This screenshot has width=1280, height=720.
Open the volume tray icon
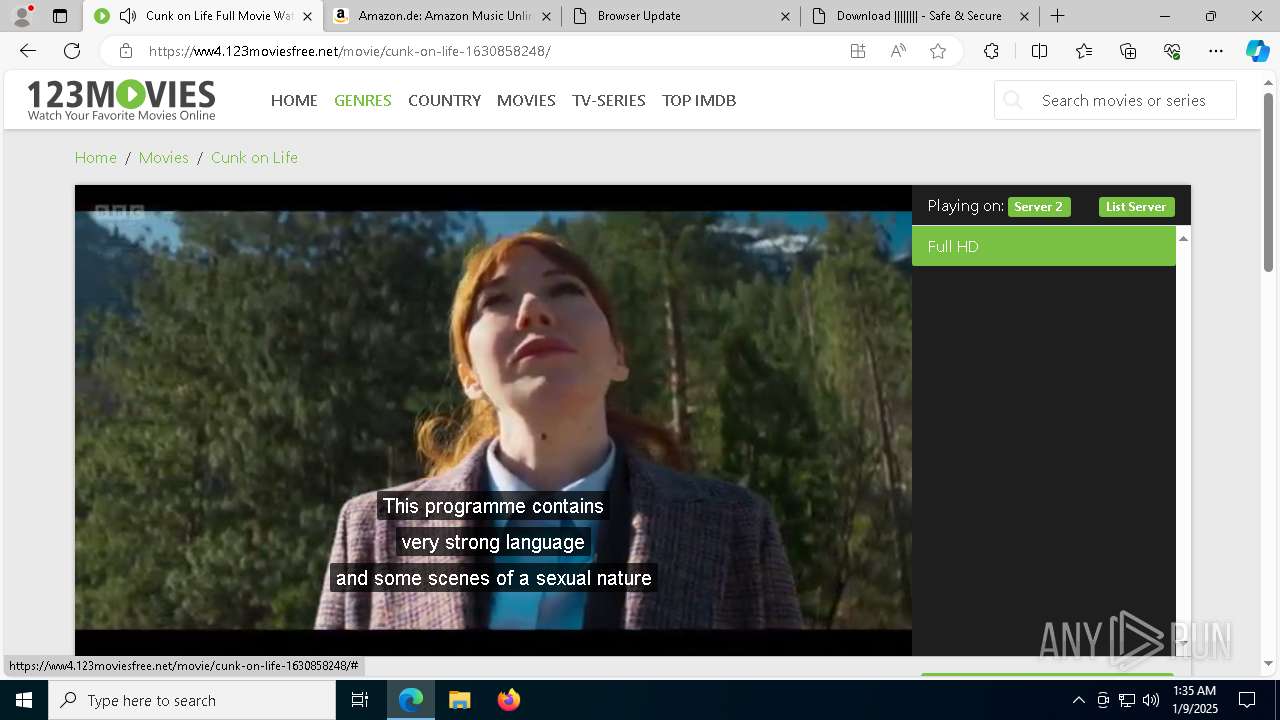click(1151, 700)
